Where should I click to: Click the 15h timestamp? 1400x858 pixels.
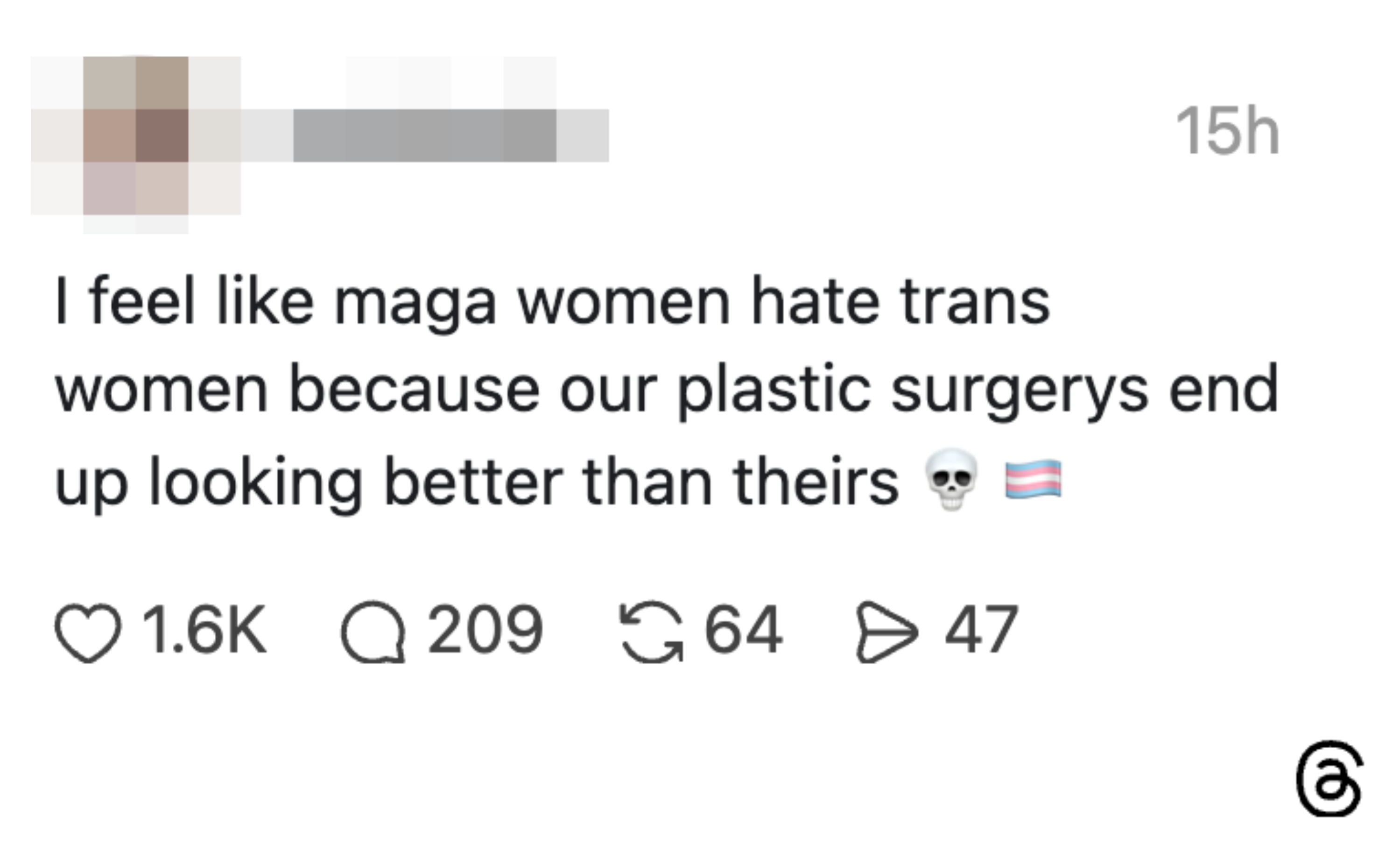[x=1227, y=131]
